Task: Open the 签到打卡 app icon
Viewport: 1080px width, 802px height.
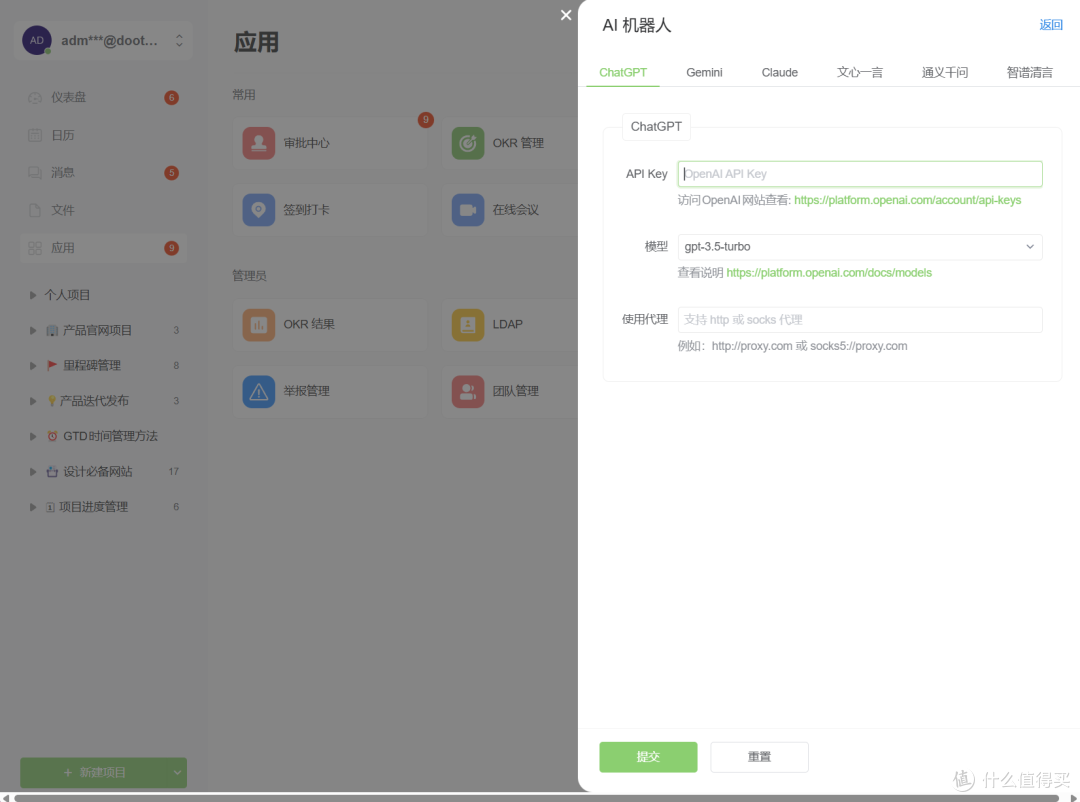Action: click(x=258, y=209)
